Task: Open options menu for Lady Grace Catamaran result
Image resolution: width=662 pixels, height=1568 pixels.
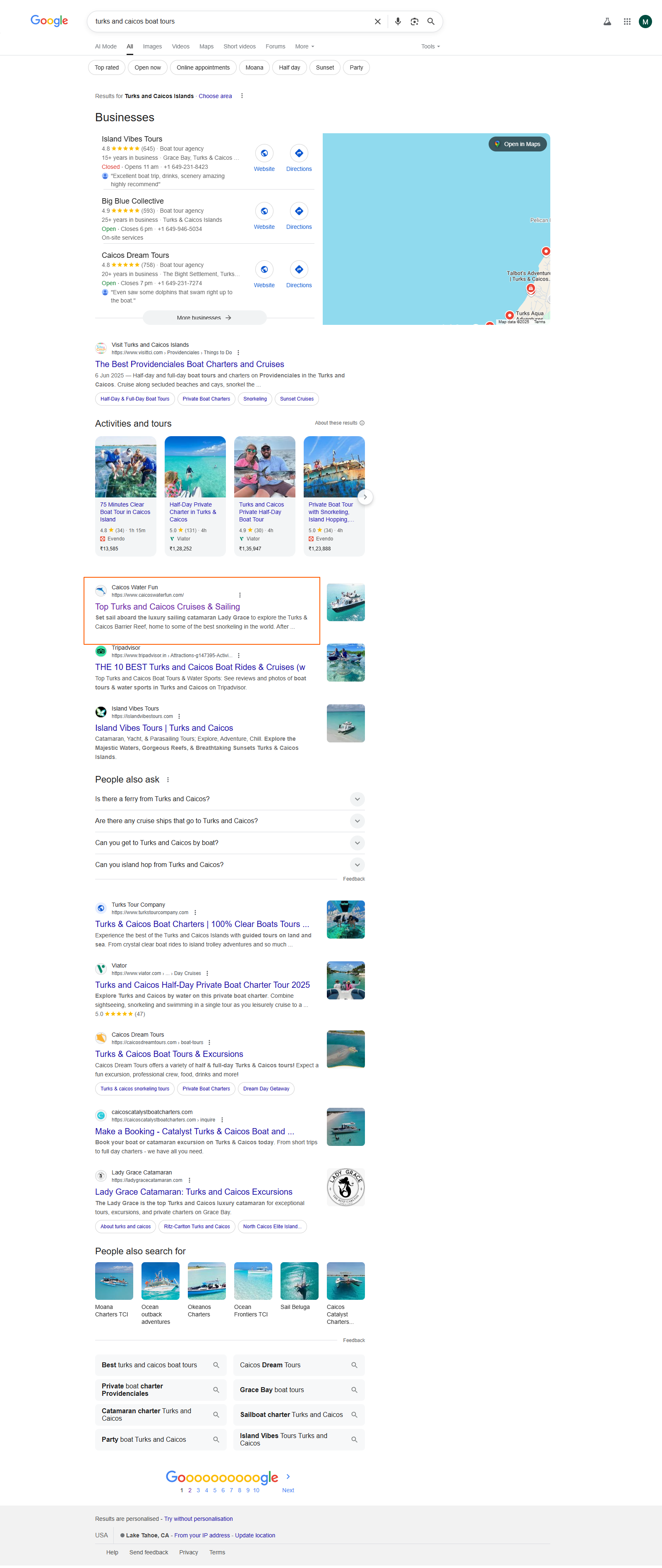Action: point(189,1180)
